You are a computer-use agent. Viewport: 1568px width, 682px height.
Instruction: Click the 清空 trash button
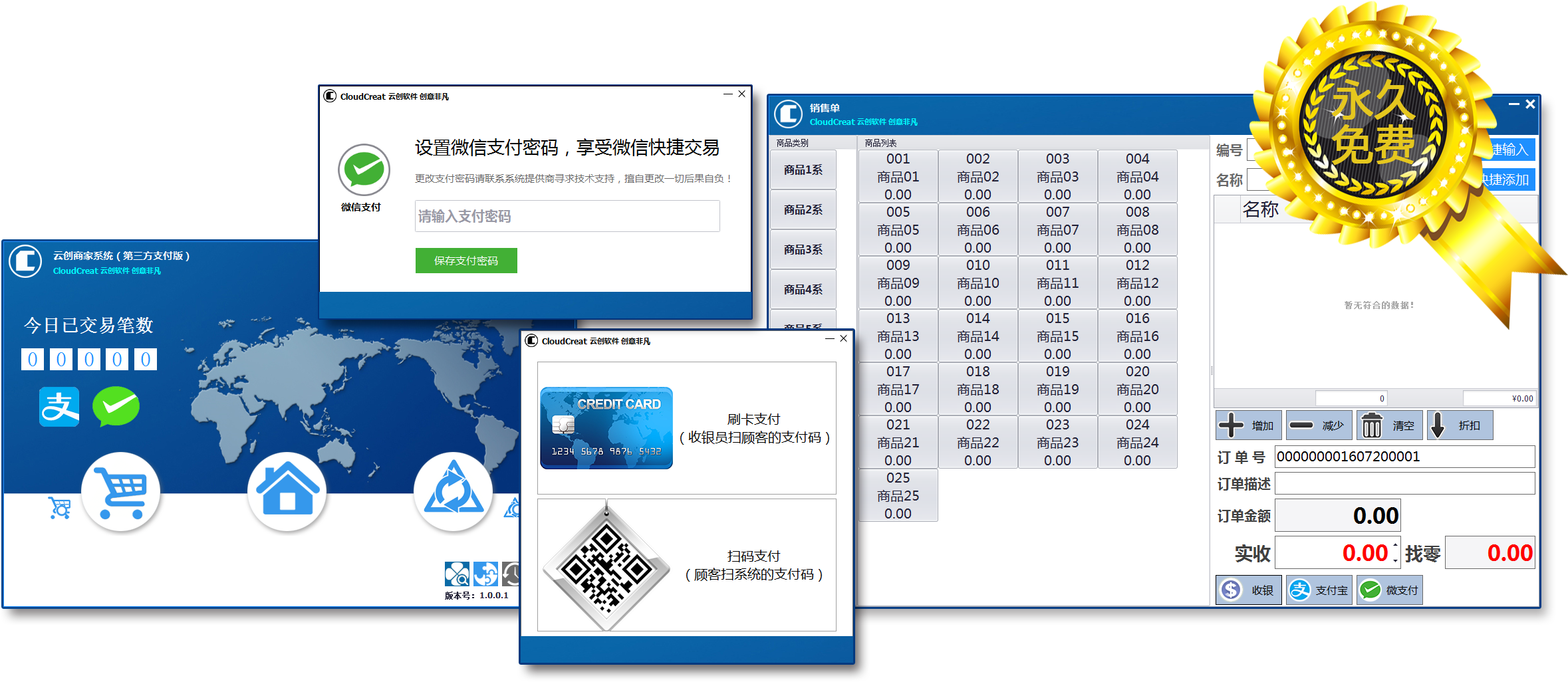1388,425
